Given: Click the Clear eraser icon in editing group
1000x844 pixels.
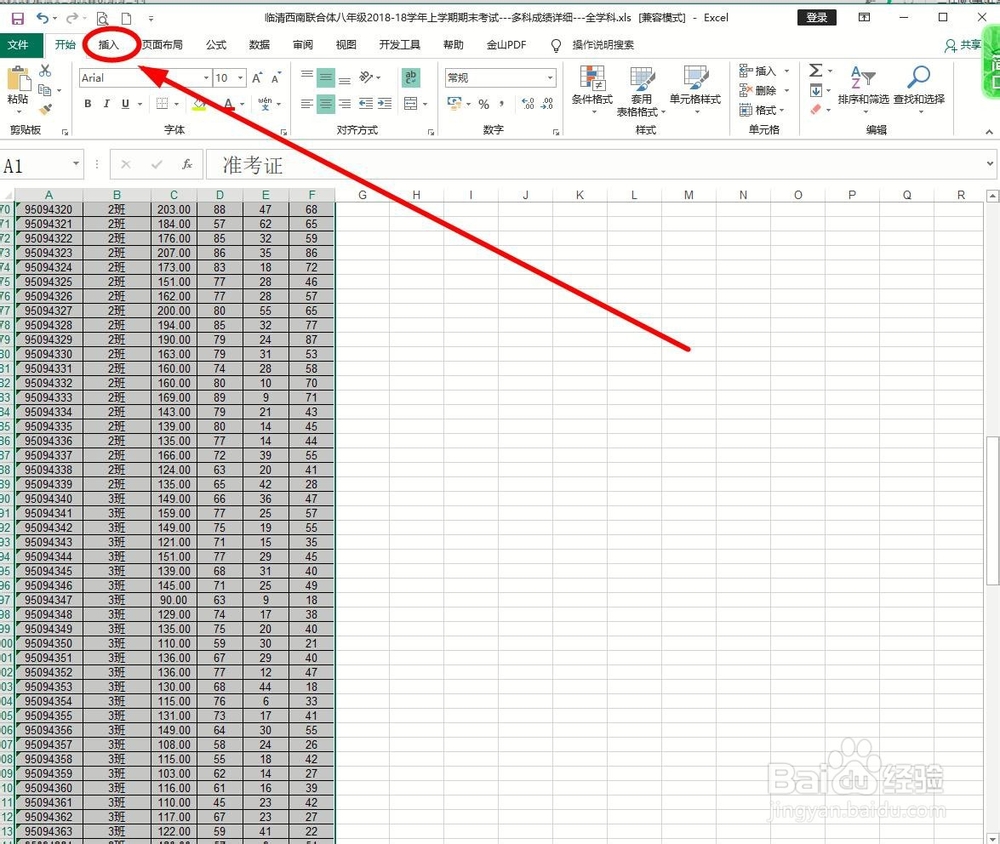Looking at the screenshot, I should 816,110.
